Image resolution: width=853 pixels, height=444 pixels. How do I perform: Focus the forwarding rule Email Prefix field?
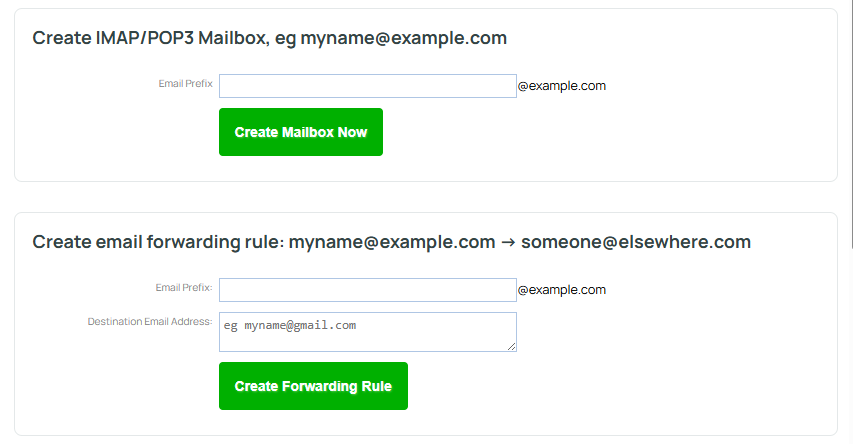[367, 290]
